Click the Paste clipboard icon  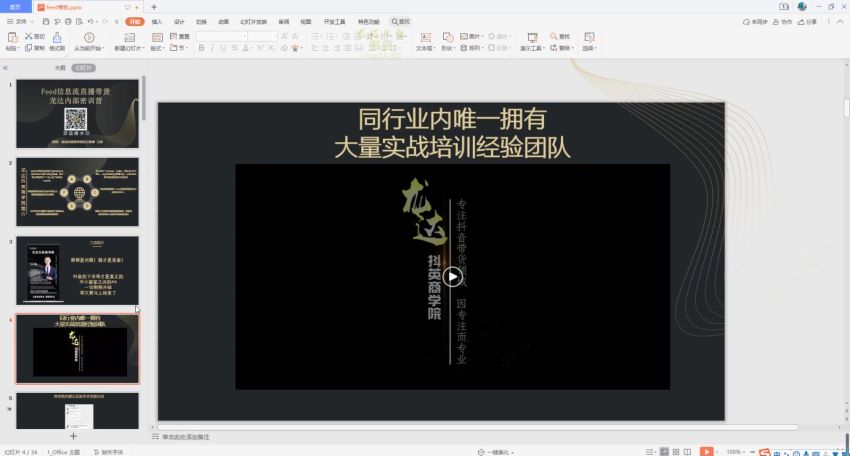12,37
